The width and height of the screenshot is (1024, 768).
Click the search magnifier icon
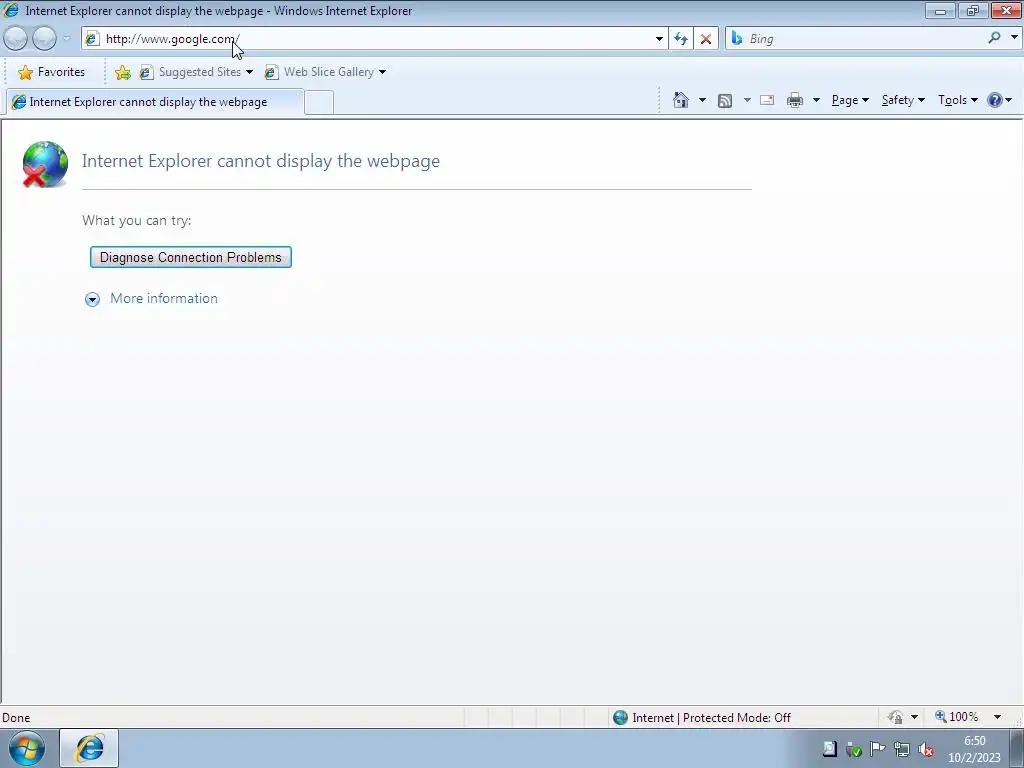point(994,38)
